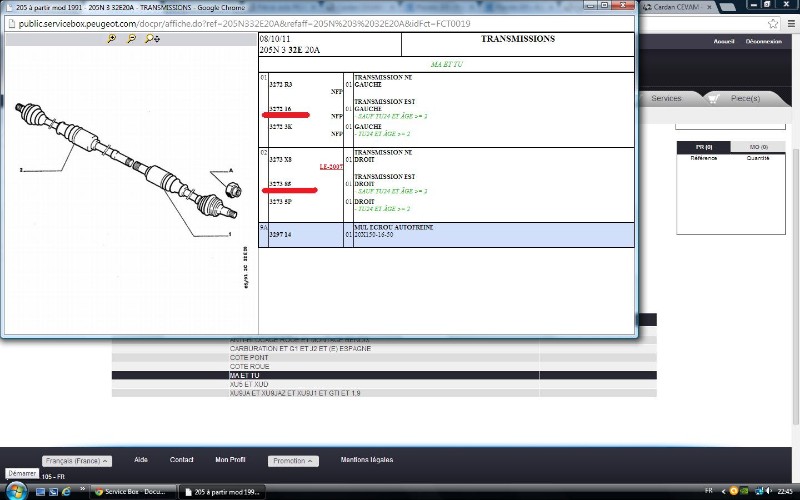Select the COTE PONT row
800x500 pixels.
[384, 358]
